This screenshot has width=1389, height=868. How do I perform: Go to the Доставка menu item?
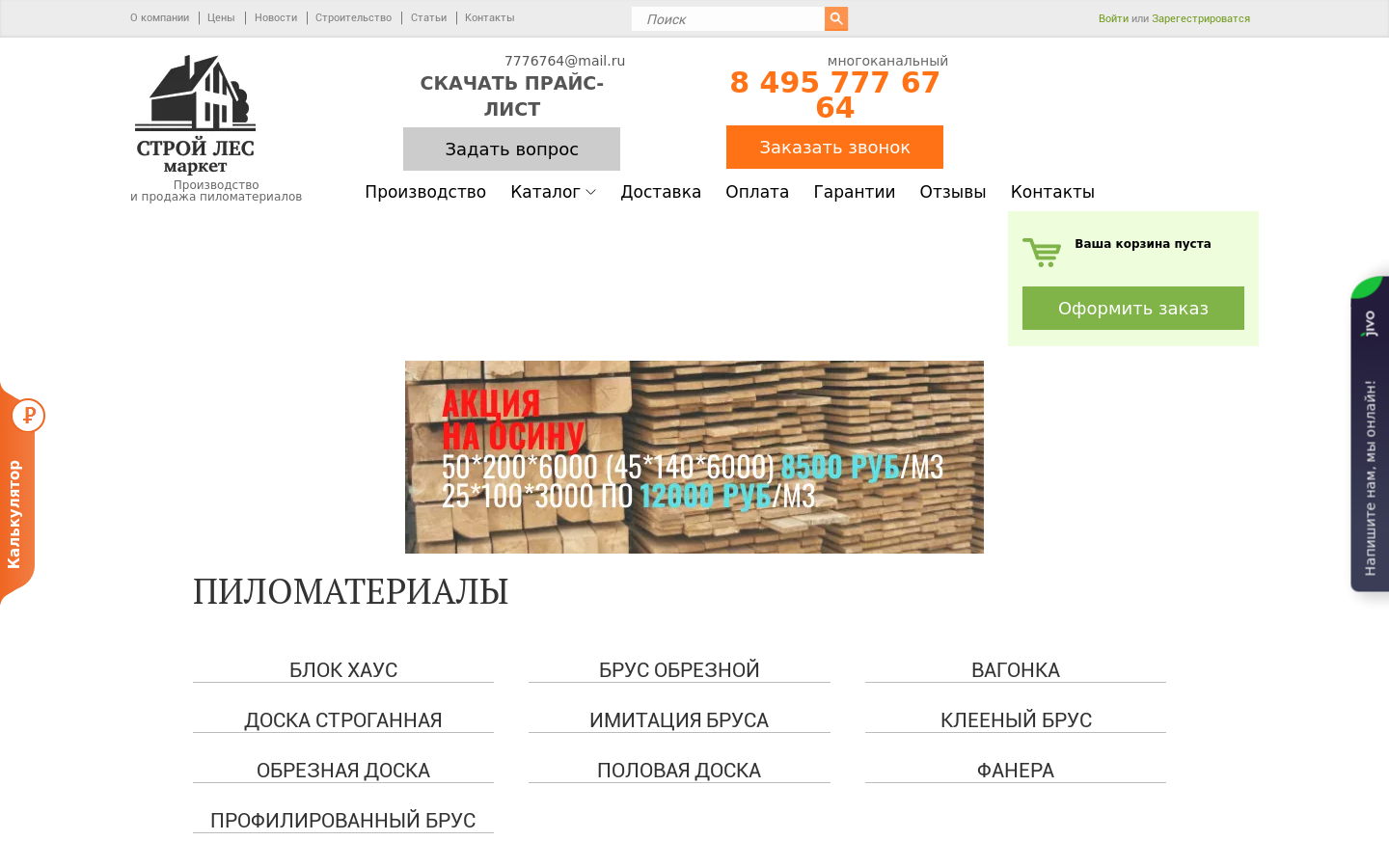coord(661,192)
